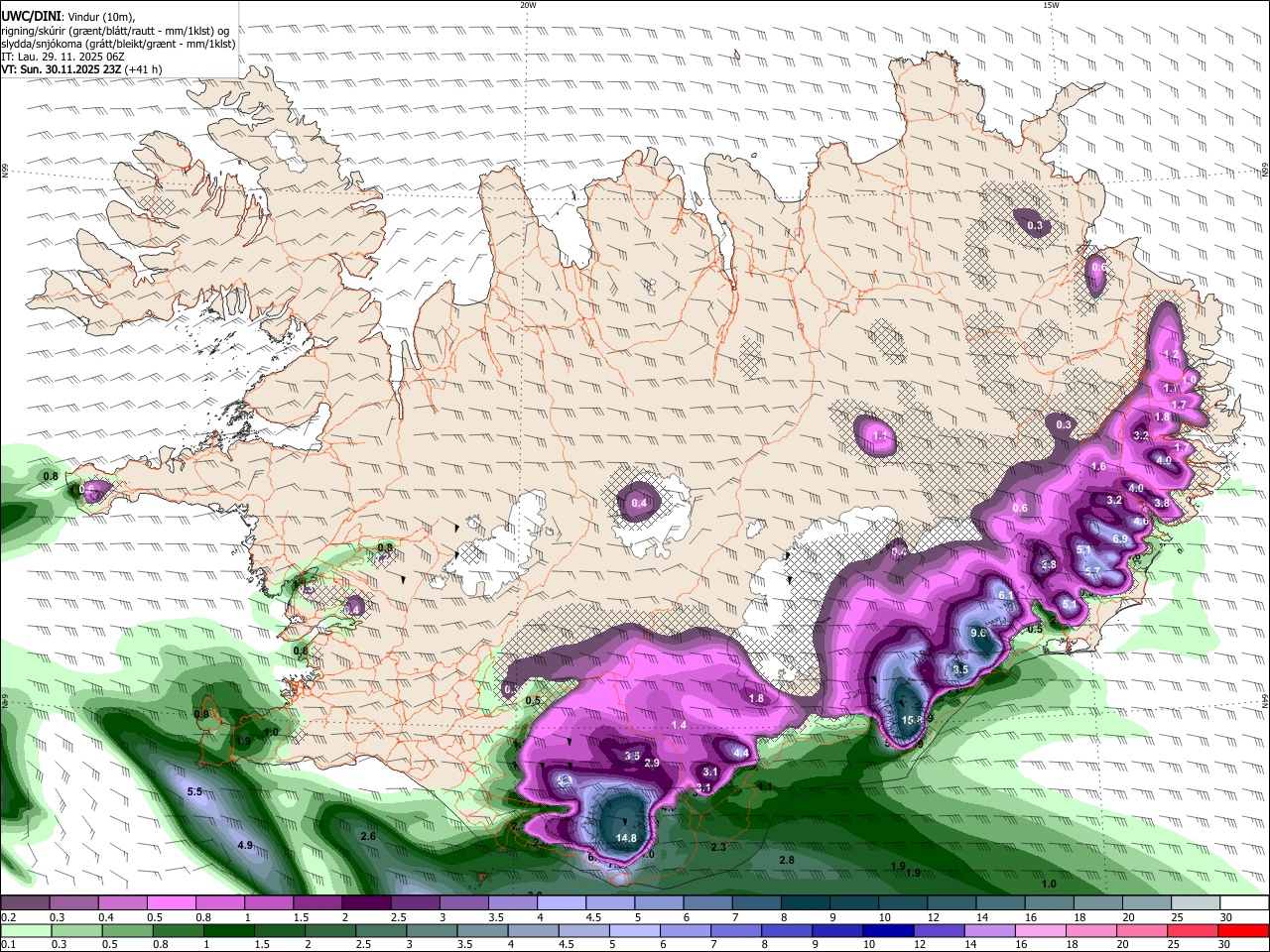Screen dimensions: 1270x952
Task: Click the '0.1' label in the lower legend
Action: point(9,945)
